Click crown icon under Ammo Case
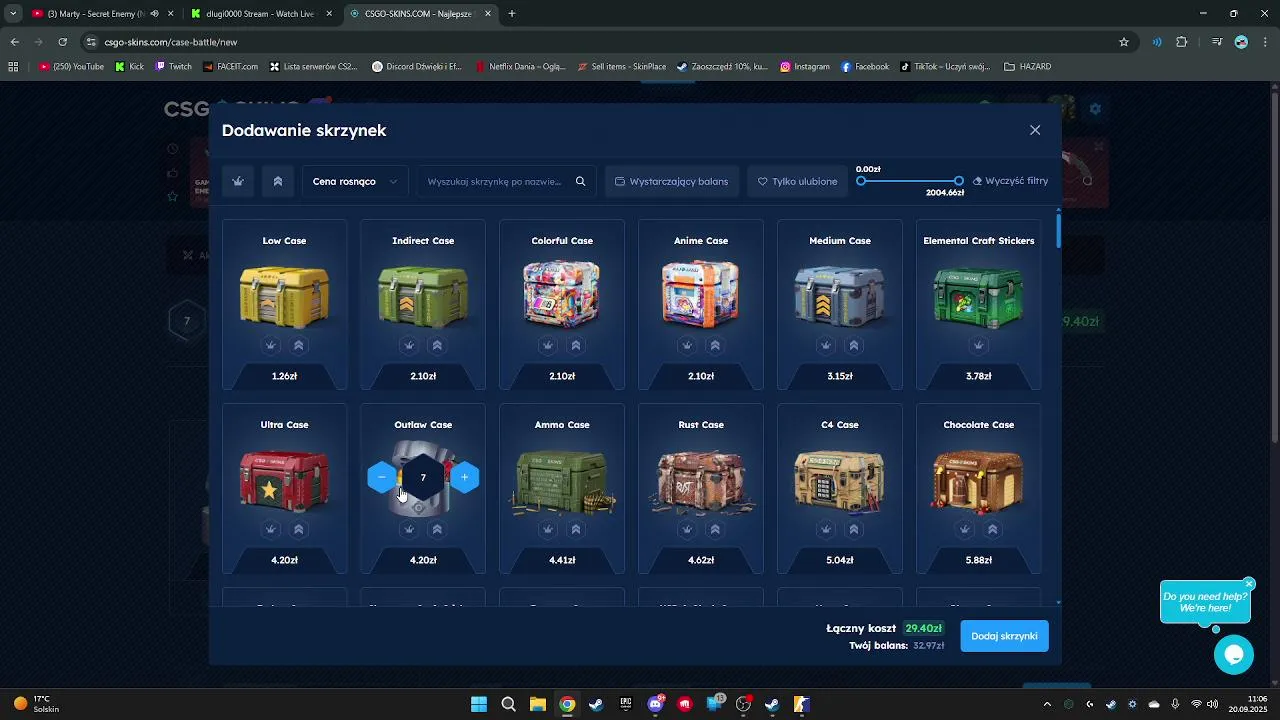Screen dimensions: 1280x720 [x=548, y=529]
